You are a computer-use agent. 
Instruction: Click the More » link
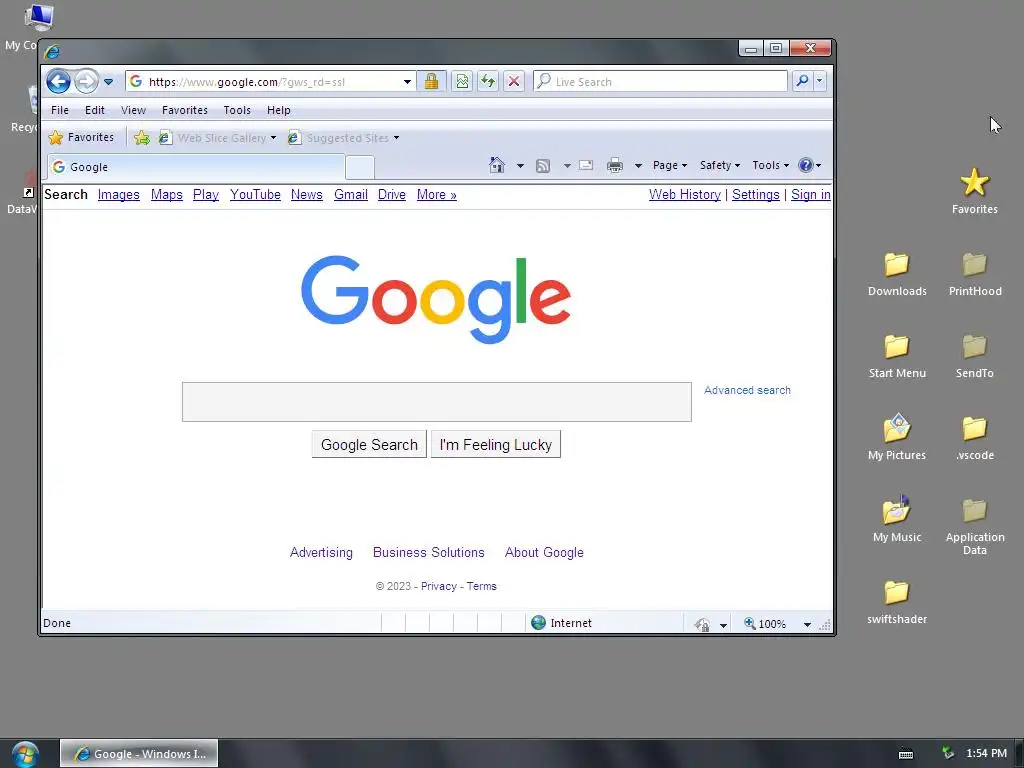(436, 195)
